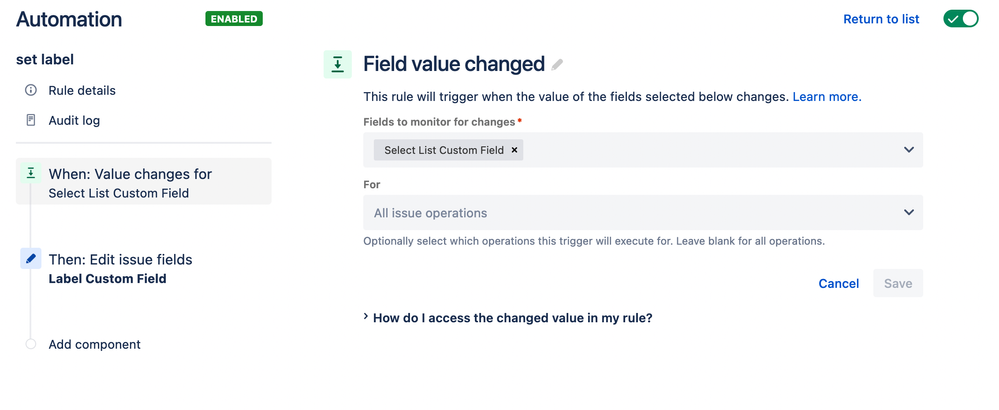Edit trigger title via pencil icon
The width and height of the screenshot is (999, 410).
(557, 64)
